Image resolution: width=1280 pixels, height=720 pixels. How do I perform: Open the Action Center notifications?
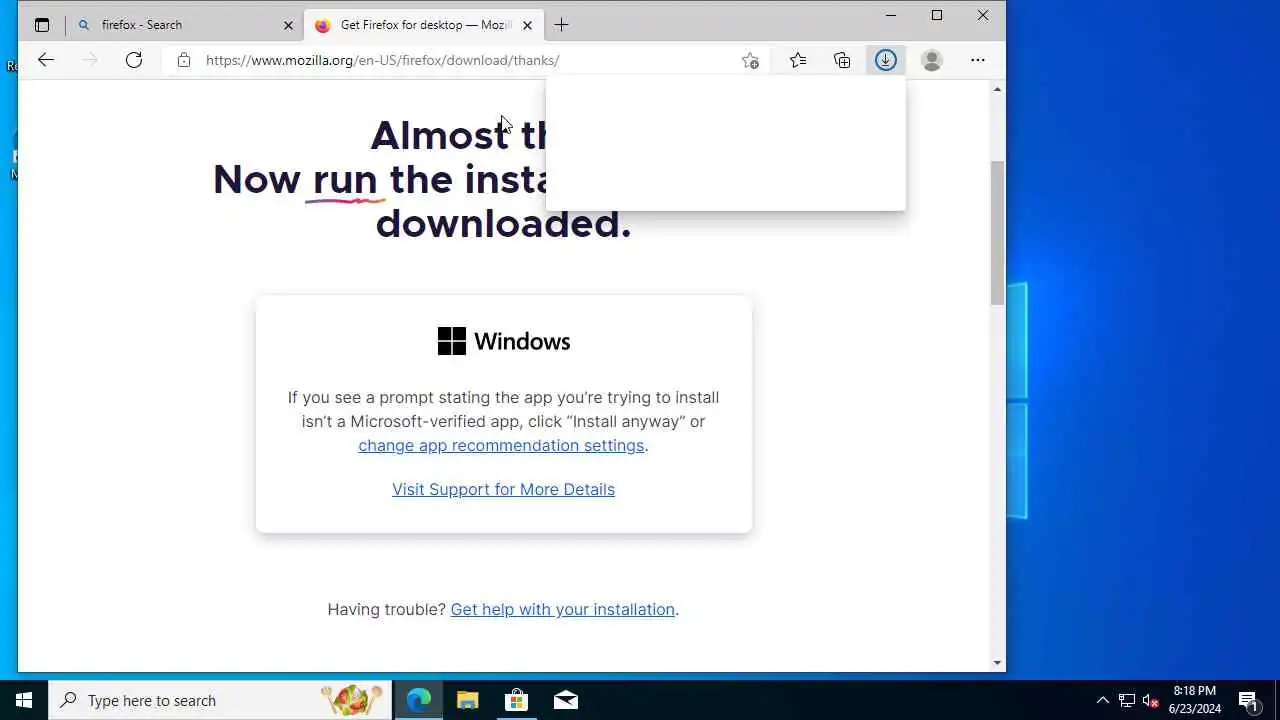[1248, 700]
